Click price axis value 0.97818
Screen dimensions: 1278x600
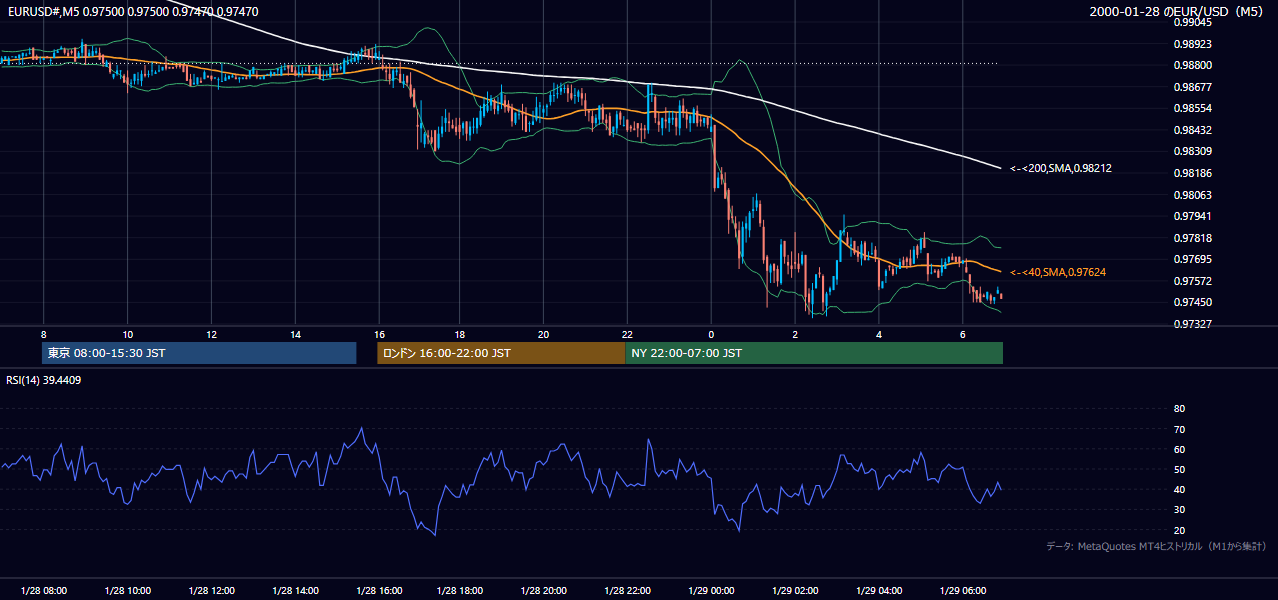[1193, 238]
